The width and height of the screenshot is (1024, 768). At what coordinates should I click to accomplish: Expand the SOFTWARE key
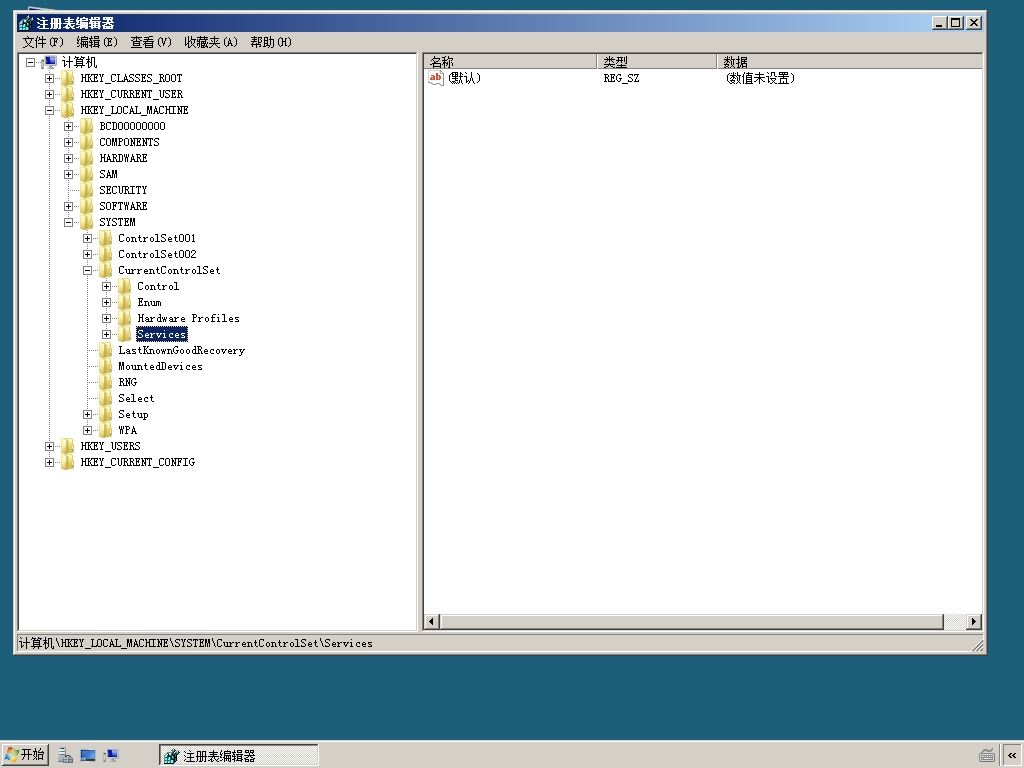click(68, 206)
